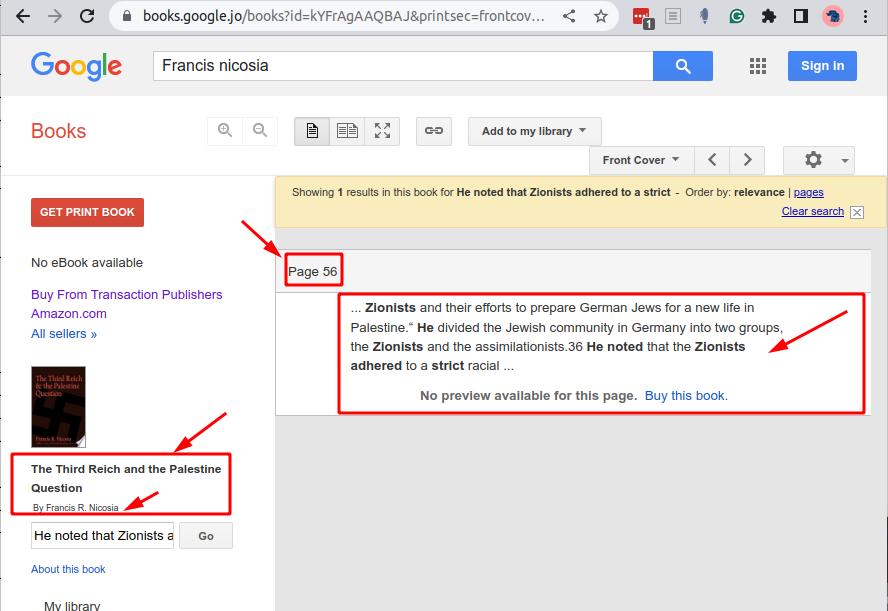Toggle full screen view
The image size is (888, 611).
click(382, 131)
